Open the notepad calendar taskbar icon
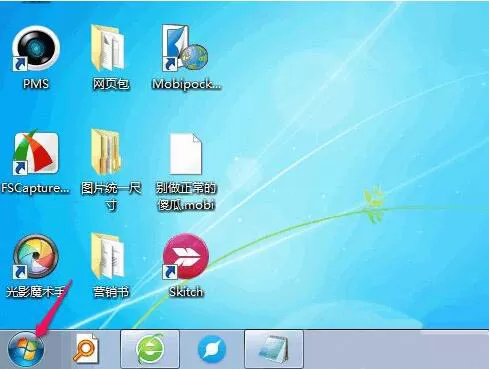Screen dimensions: 489x369 pyautogui.click(x=274, y=349)
